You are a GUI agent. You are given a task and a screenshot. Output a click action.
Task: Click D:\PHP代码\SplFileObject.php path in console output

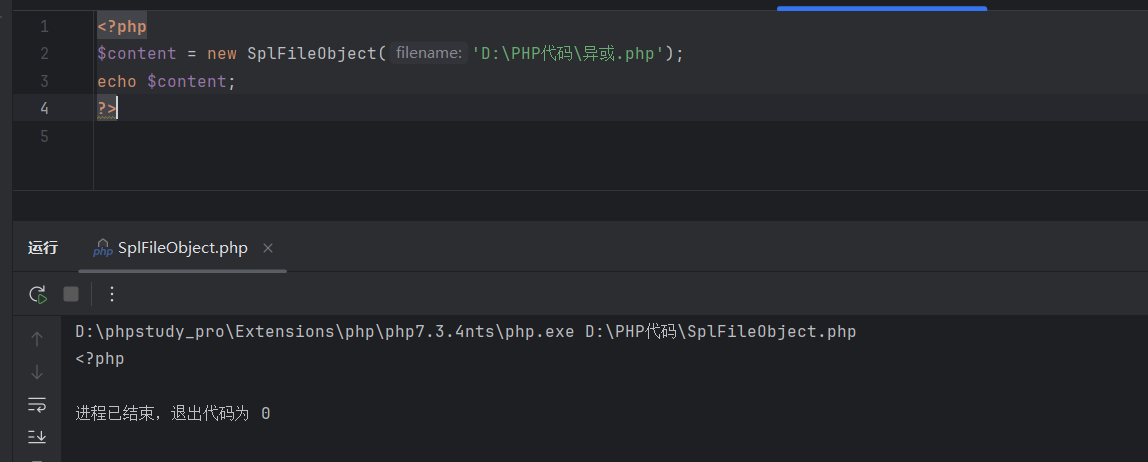720,331
